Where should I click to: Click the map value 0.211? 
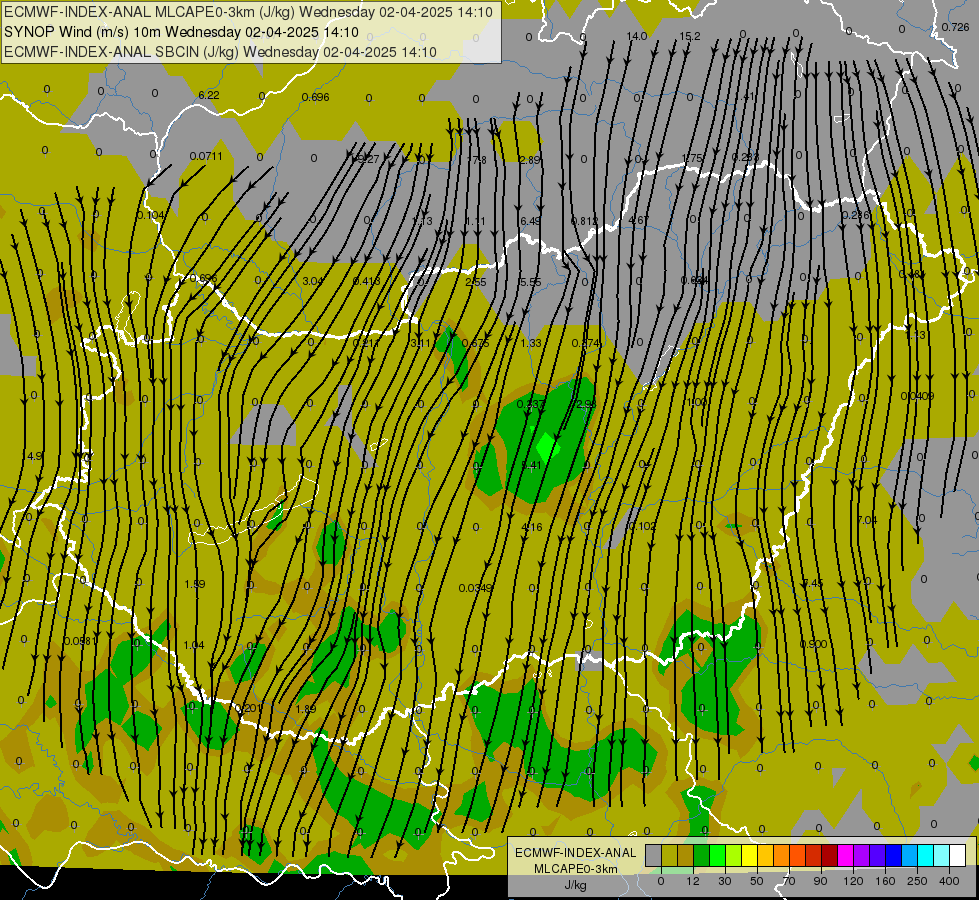point(367,343)
